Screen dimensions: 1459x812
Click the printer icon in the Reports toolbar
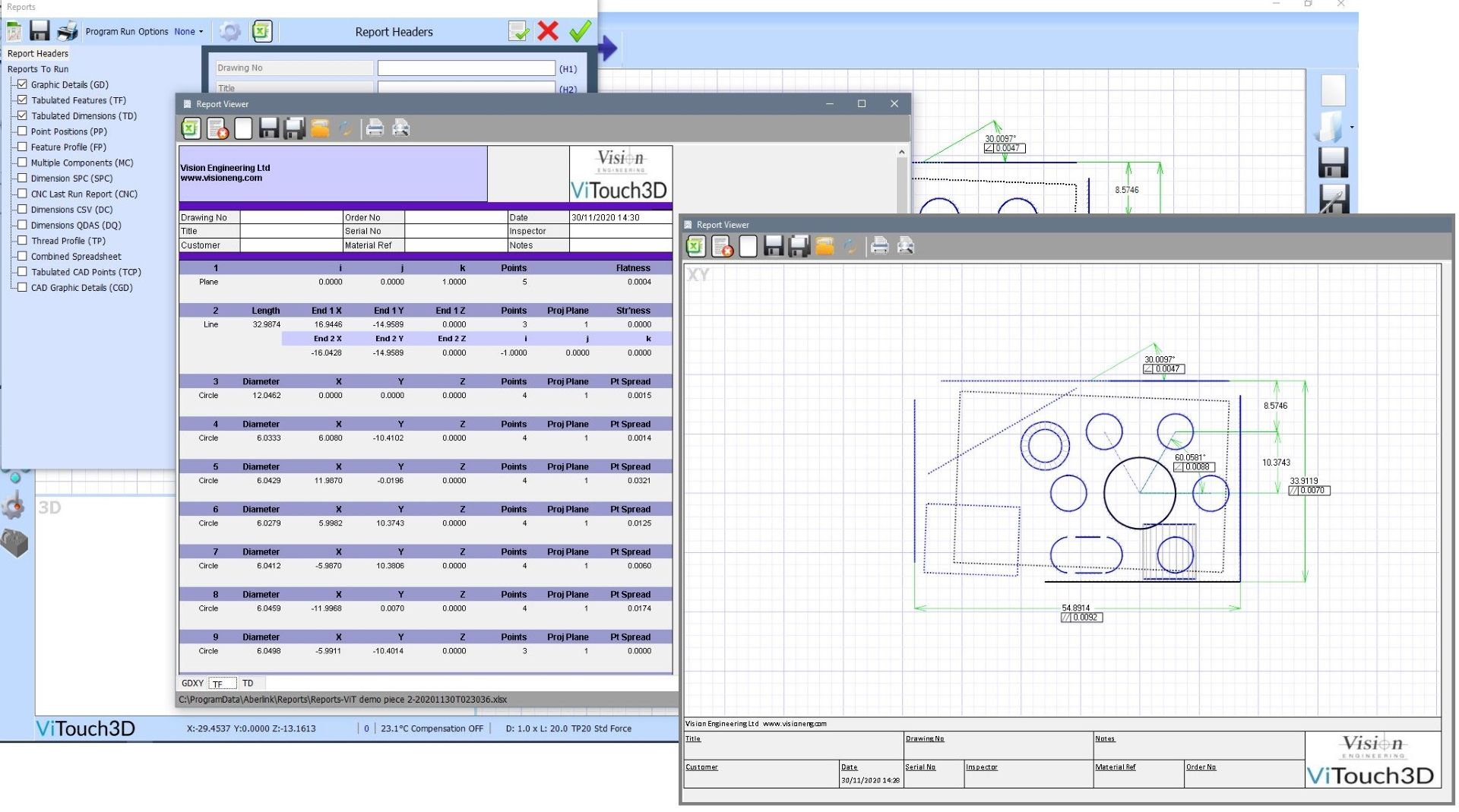[x=67, y=31]
